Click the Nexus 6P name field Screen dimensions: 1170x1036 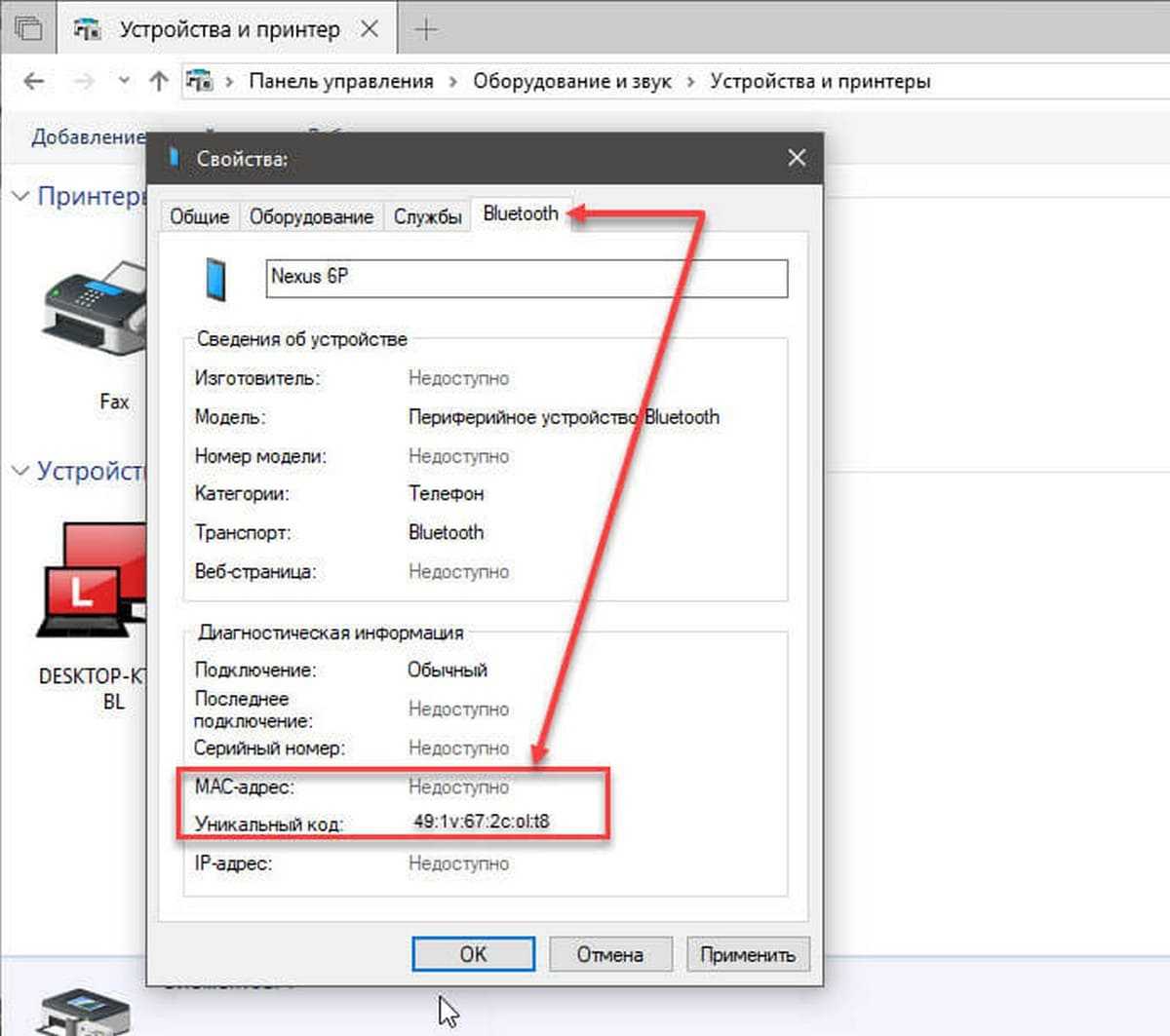point(526,278)
